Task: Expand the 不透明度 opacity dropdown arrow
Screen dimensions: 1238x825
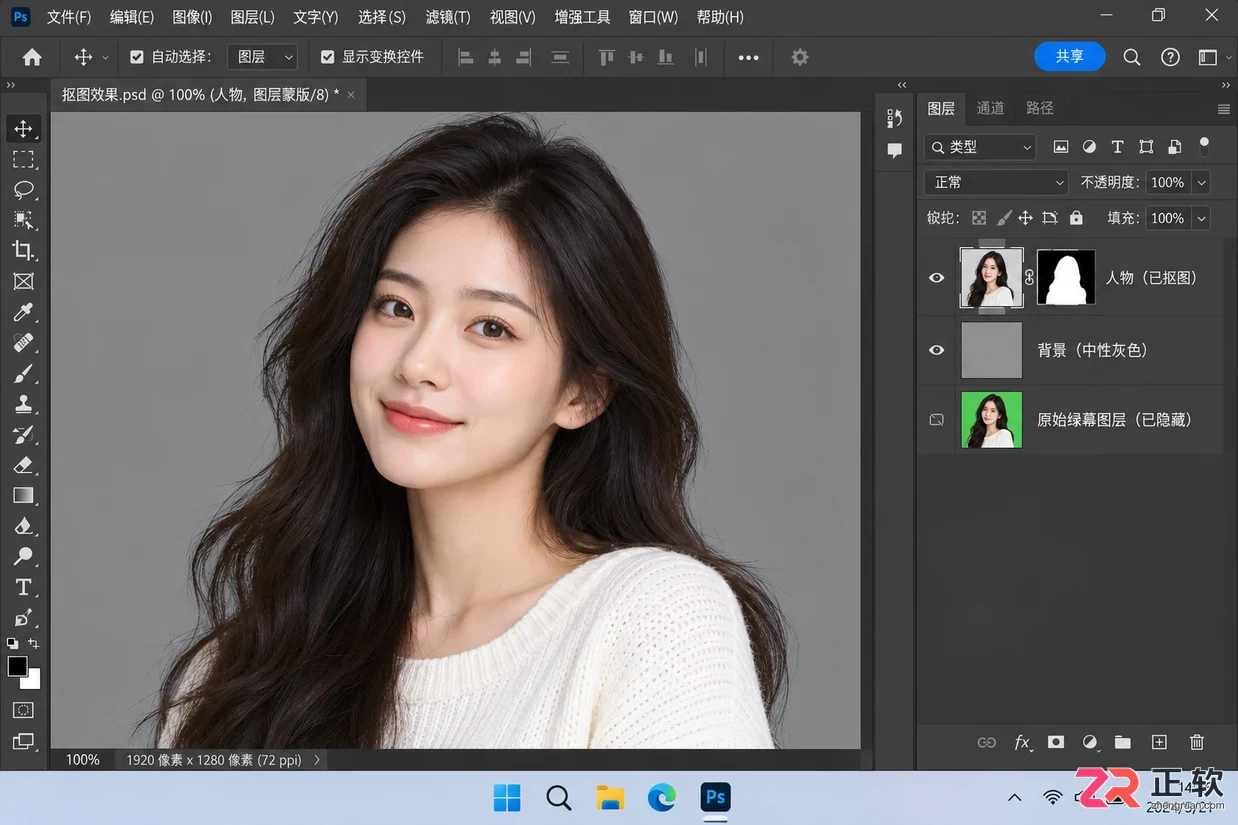Action: (x=1201, y=182)
